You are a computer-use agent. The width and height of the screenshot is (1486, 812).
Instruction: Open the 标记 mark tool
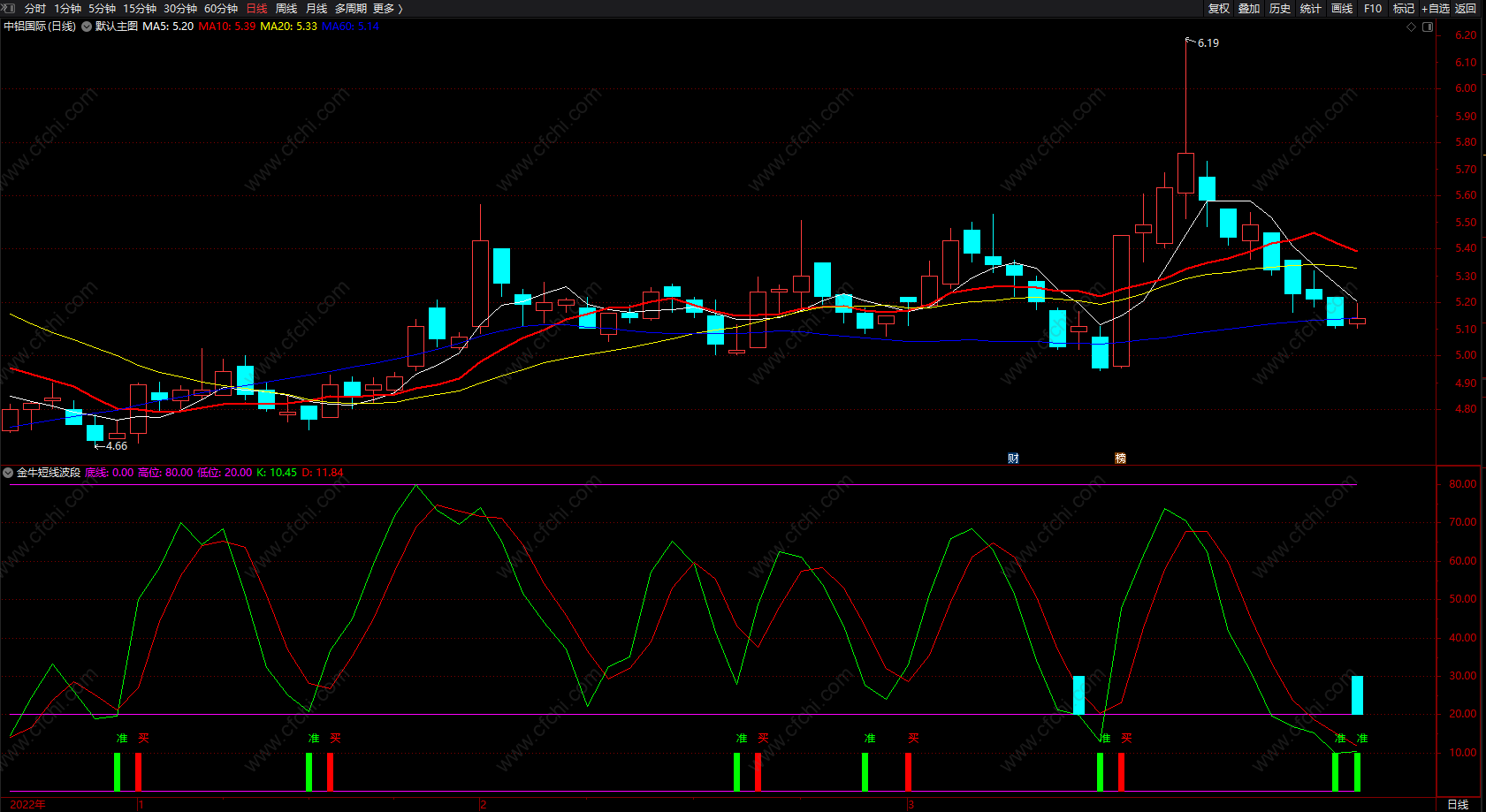pos(1403,8)
